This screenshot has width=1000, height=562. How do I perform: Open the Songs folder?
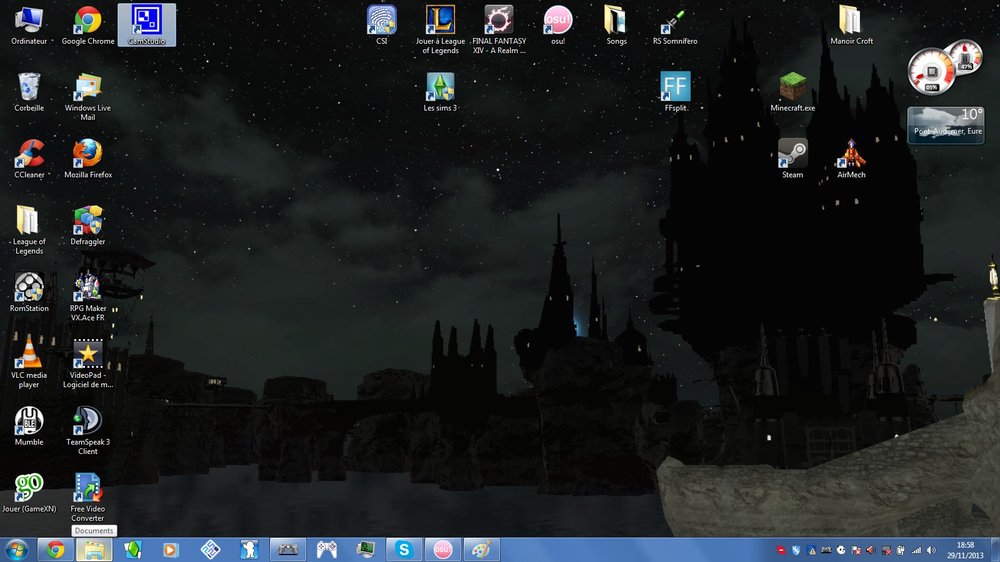[616, 26]
